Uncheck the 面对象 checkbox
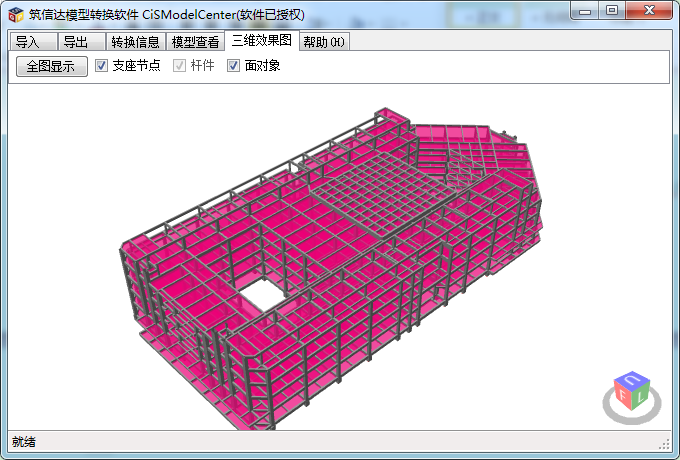 point(234,66)
